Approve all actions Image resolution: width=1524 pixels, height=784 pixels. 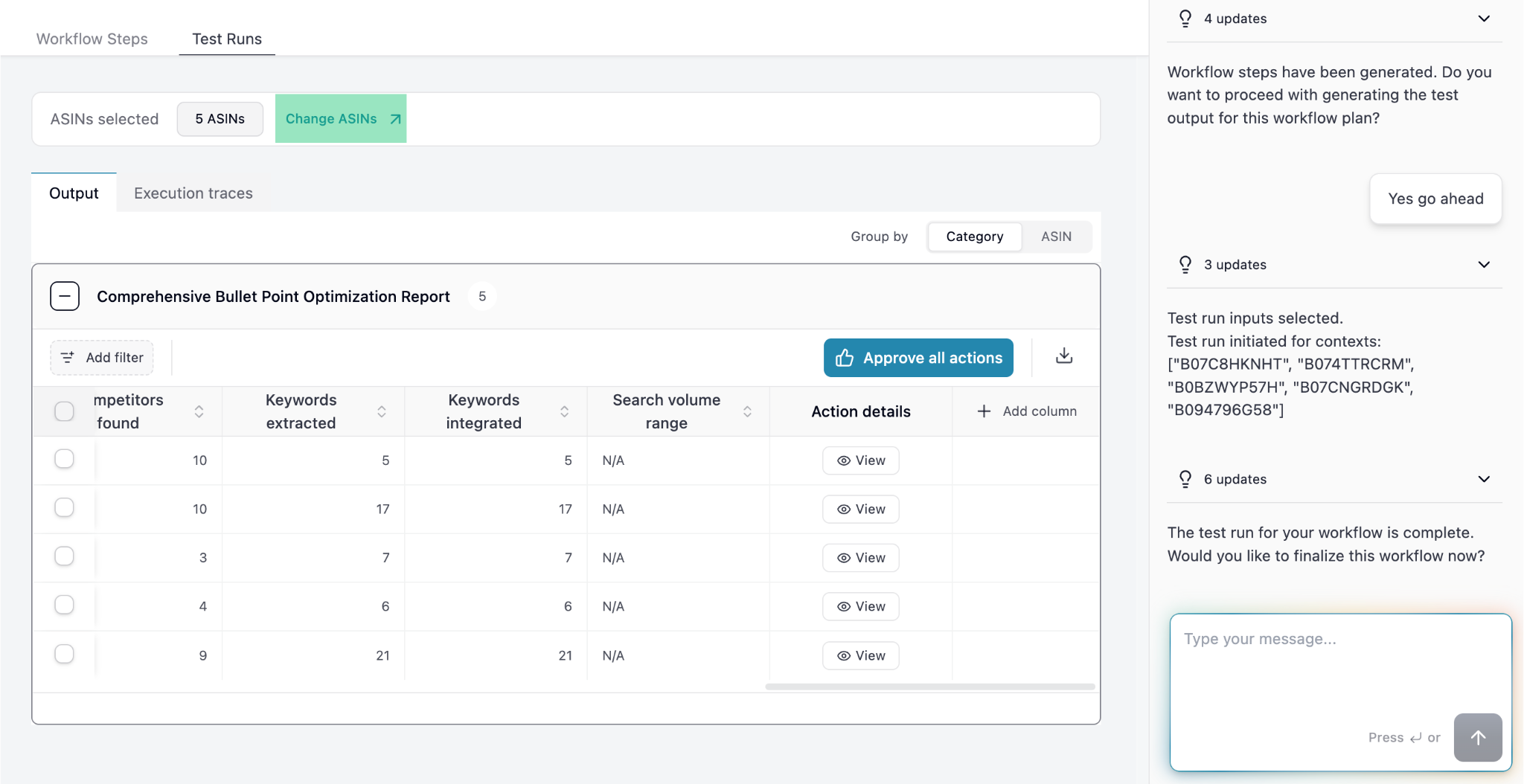tap(918, 358)
